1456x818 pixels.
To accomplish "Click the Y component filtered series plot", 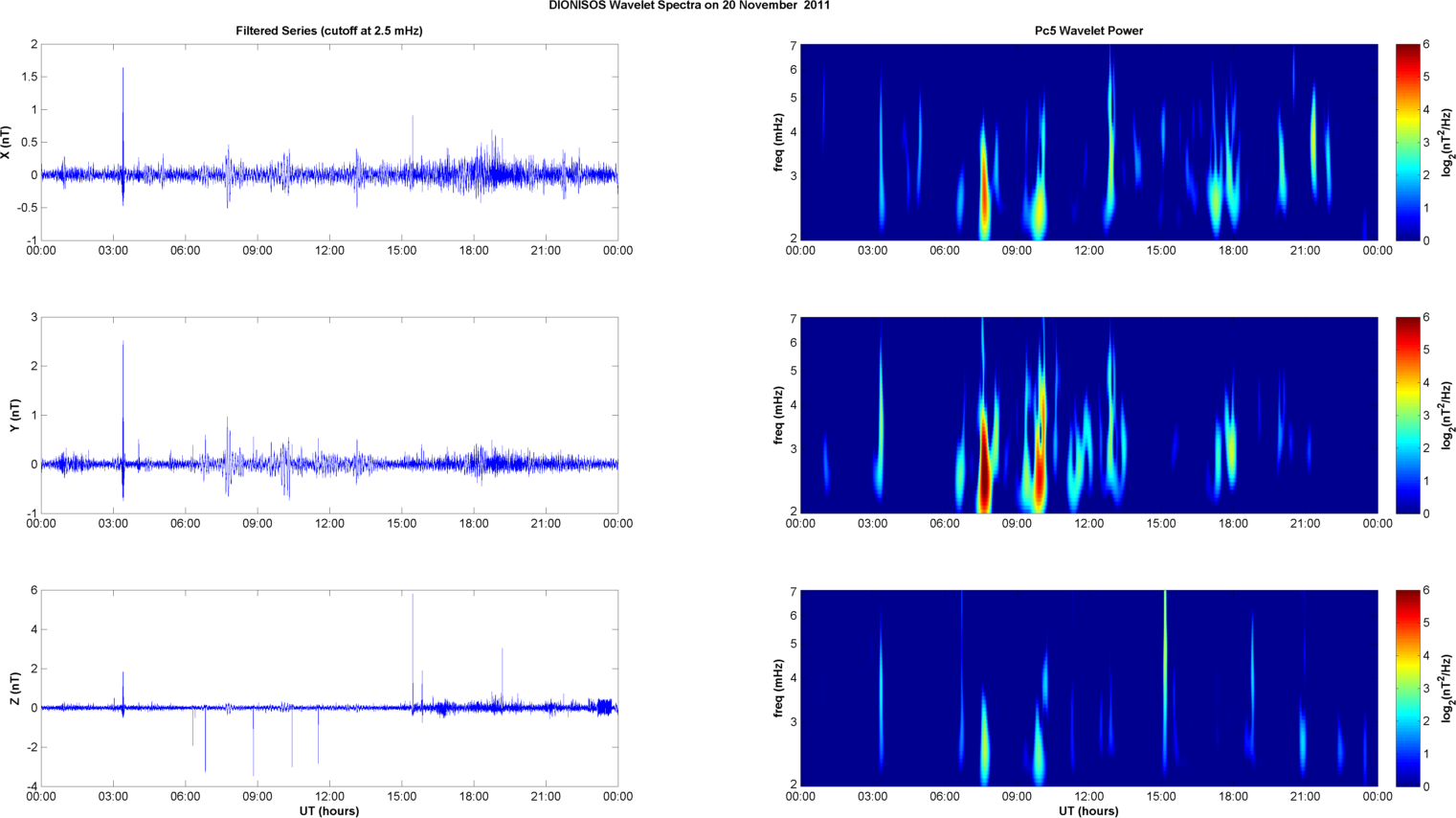I will 329,415.
